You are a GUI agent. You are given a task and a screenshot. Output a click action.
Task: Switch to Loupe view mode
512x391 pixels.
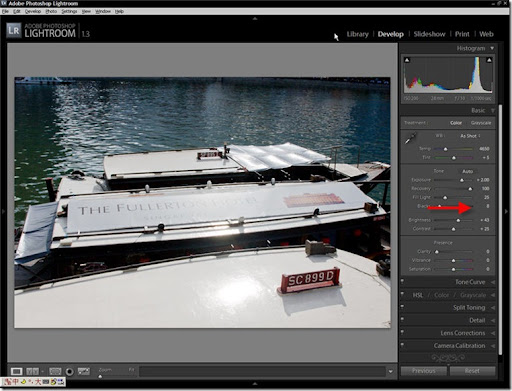pos(16,371)
